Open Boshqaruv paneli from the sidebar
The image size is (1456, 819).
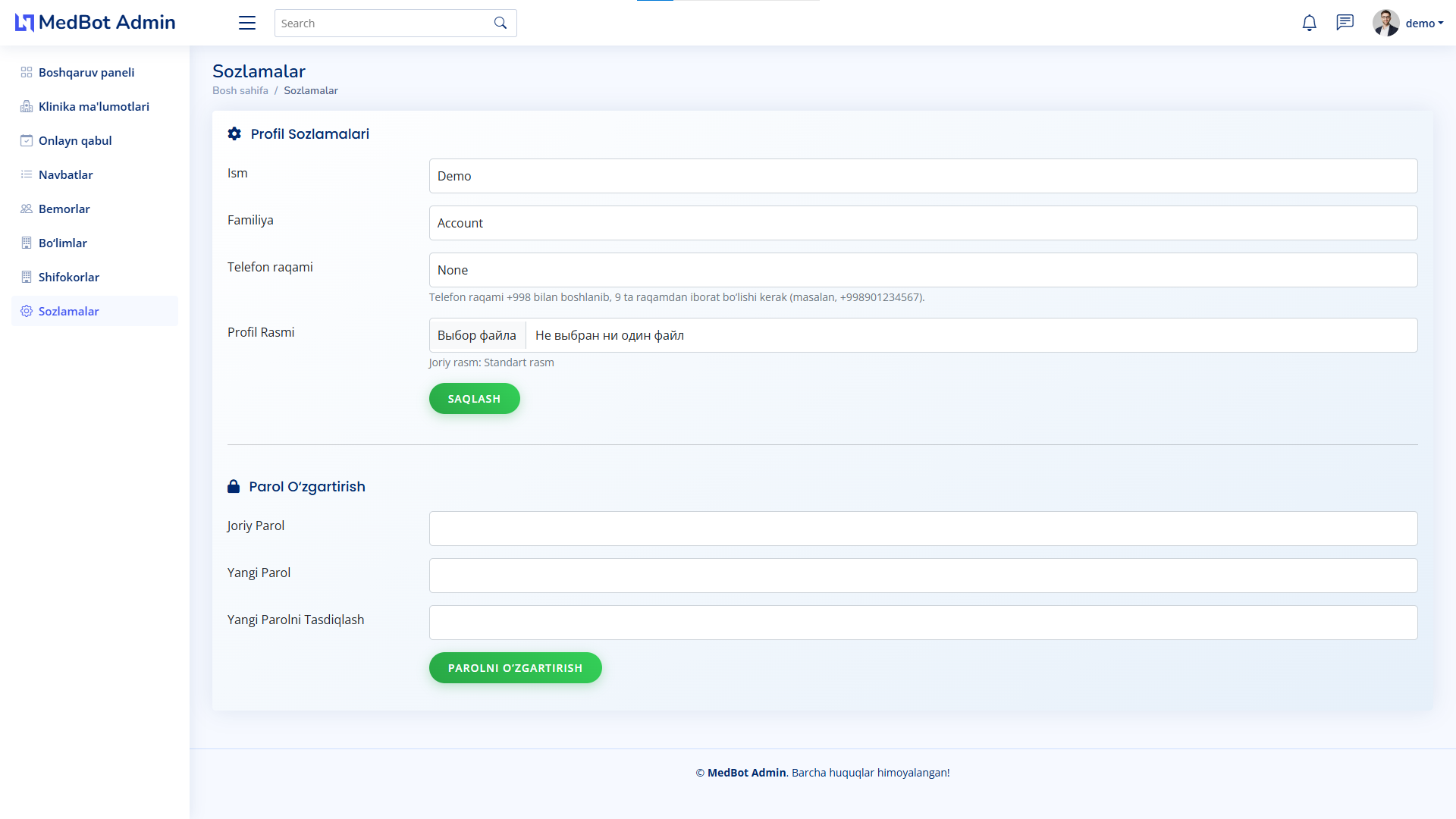[x=86, y=72]
